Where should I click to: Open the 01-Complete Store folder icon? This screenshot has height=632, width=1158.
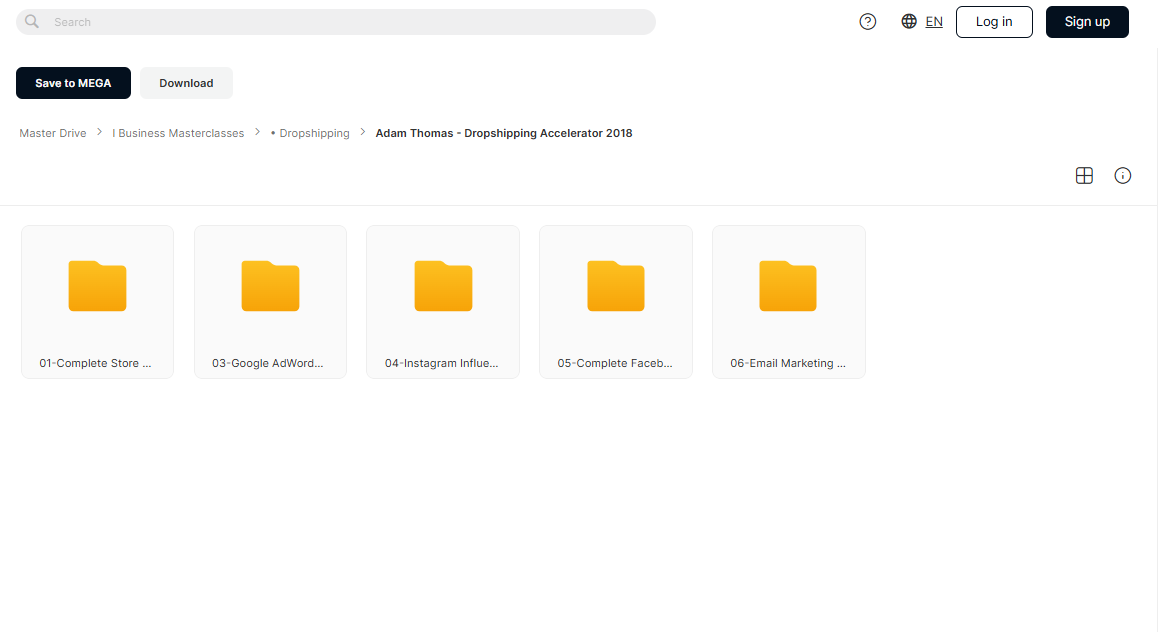pyautogui.click(x=97, y=286)
